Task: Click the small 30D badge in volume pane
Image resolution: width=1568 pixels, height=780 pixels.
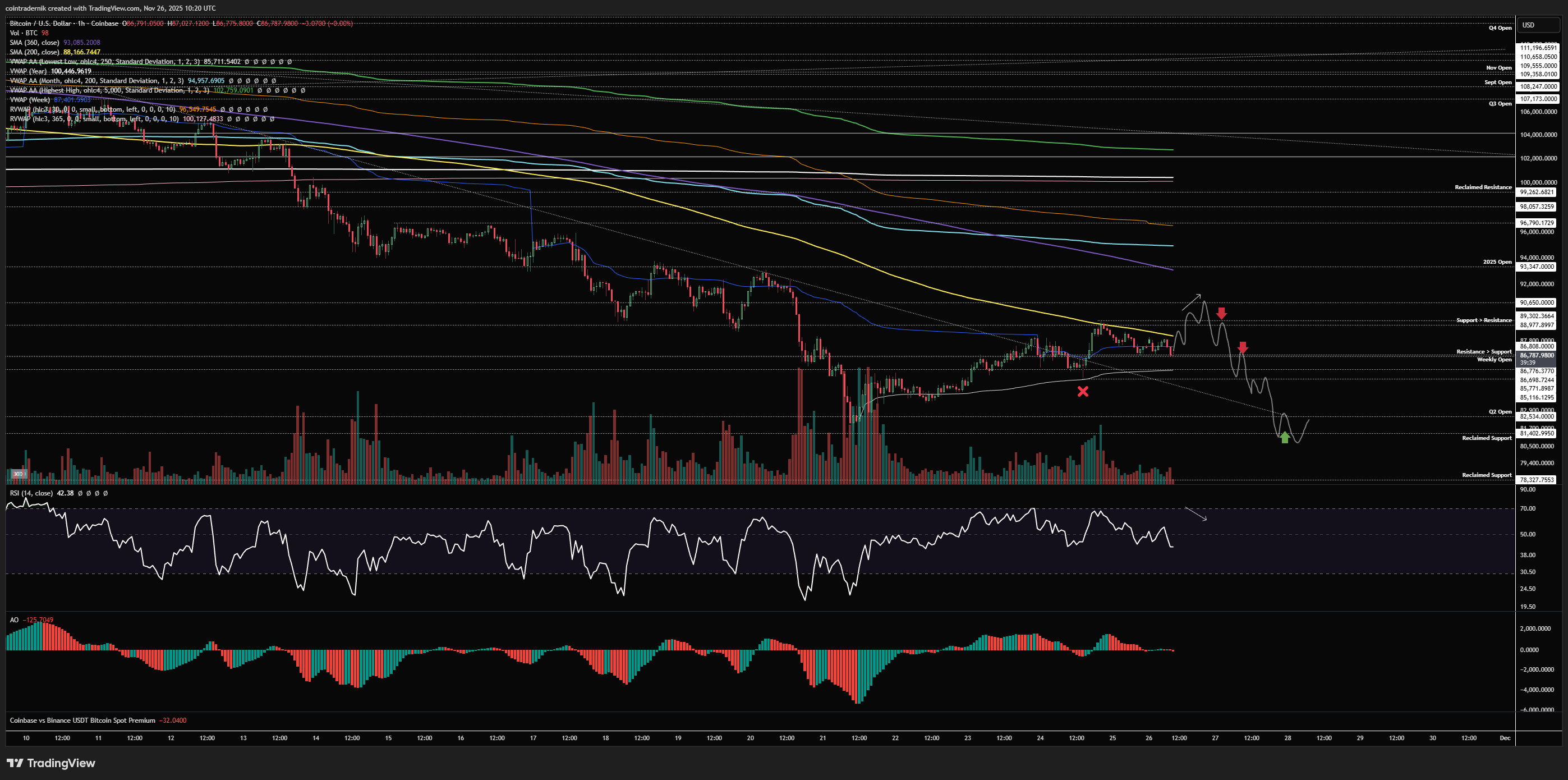Action: click(x=19, y=474)
